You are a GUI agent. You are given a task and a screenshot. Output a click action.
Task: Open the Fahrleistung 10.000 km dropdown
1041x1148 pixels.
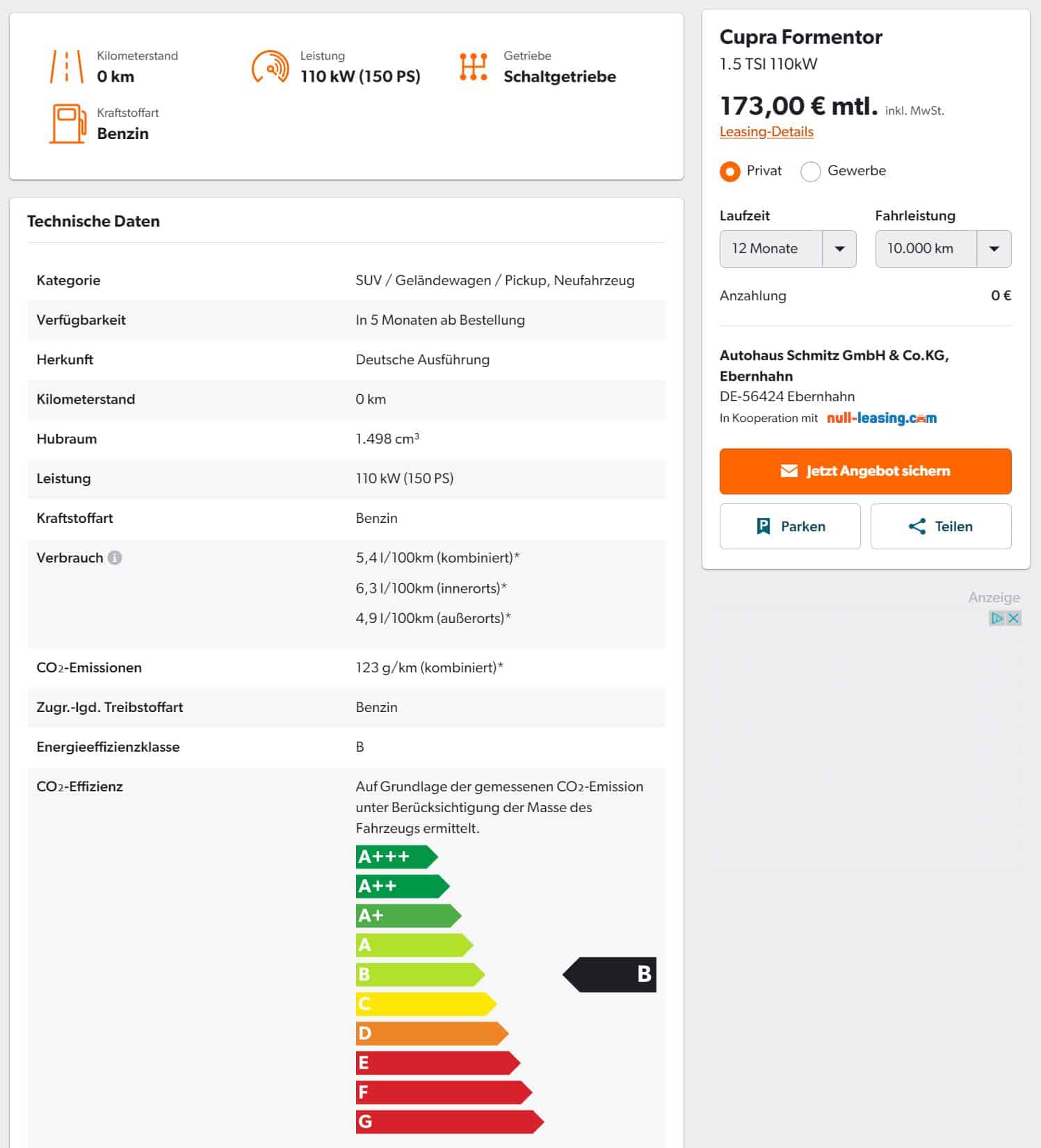943,249
